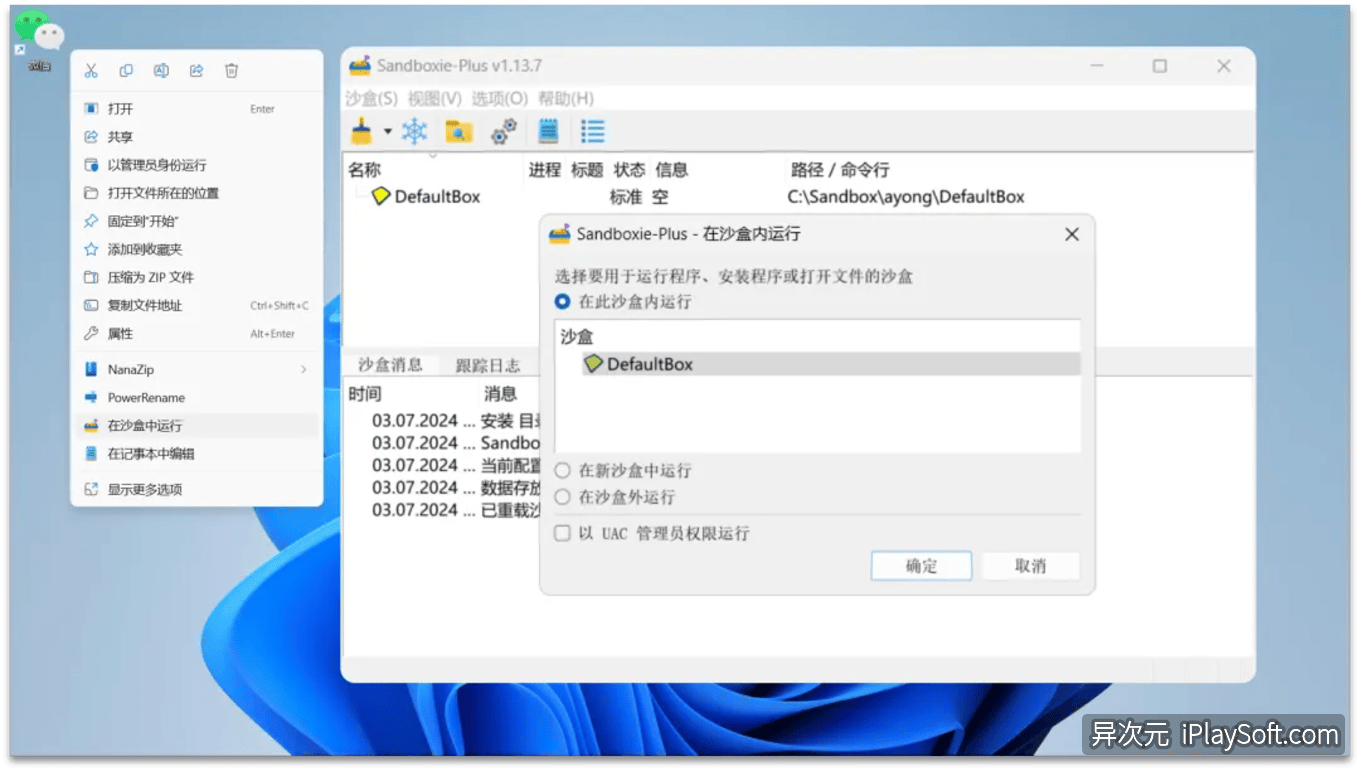Open the 选项(O) menu

click(500, 98)
